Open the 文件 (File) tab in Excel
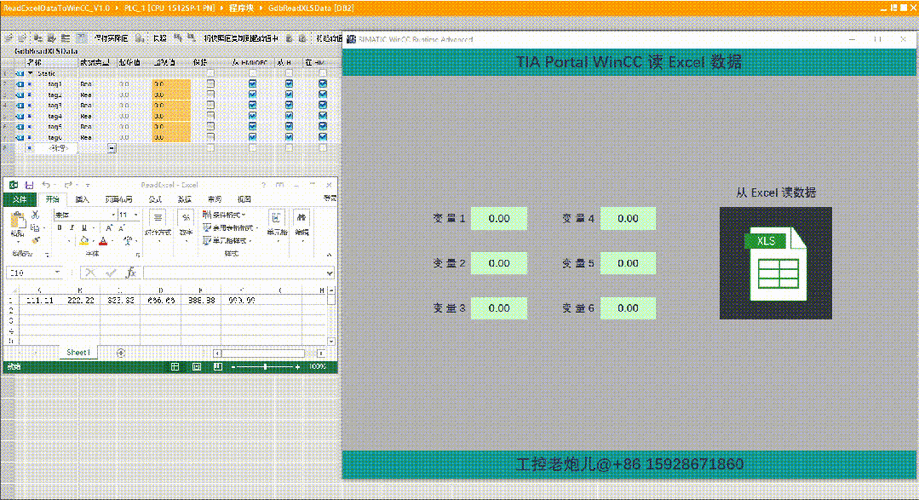 18,199
